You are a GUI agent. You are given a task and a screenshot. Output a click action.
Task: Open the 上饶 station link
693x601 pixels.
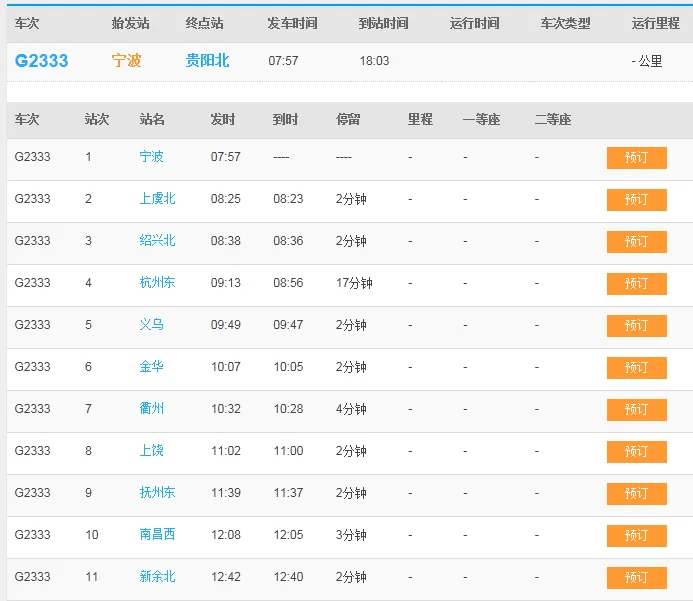(x=151, y=451)
